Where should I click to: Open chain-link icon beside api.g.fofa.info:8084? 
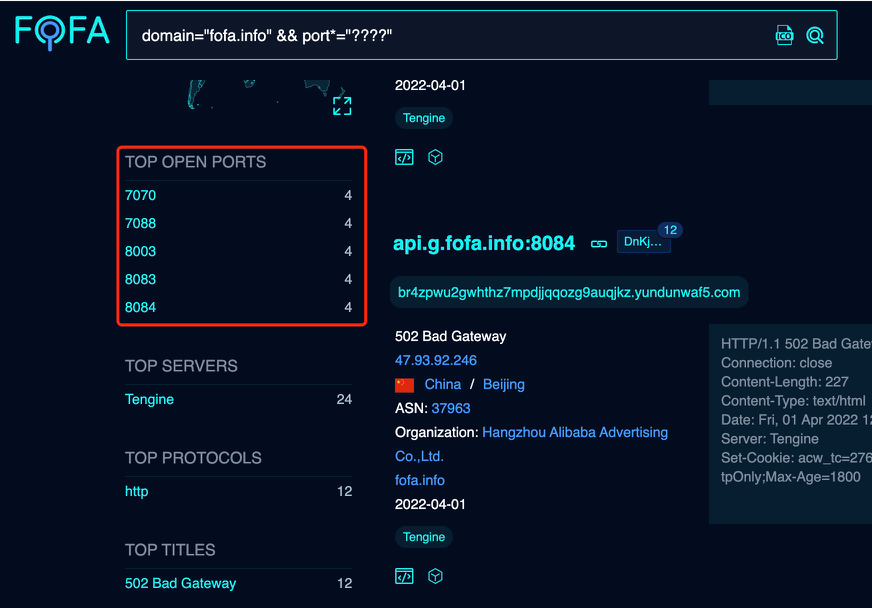pyautogui.click(x=599, y=243)
